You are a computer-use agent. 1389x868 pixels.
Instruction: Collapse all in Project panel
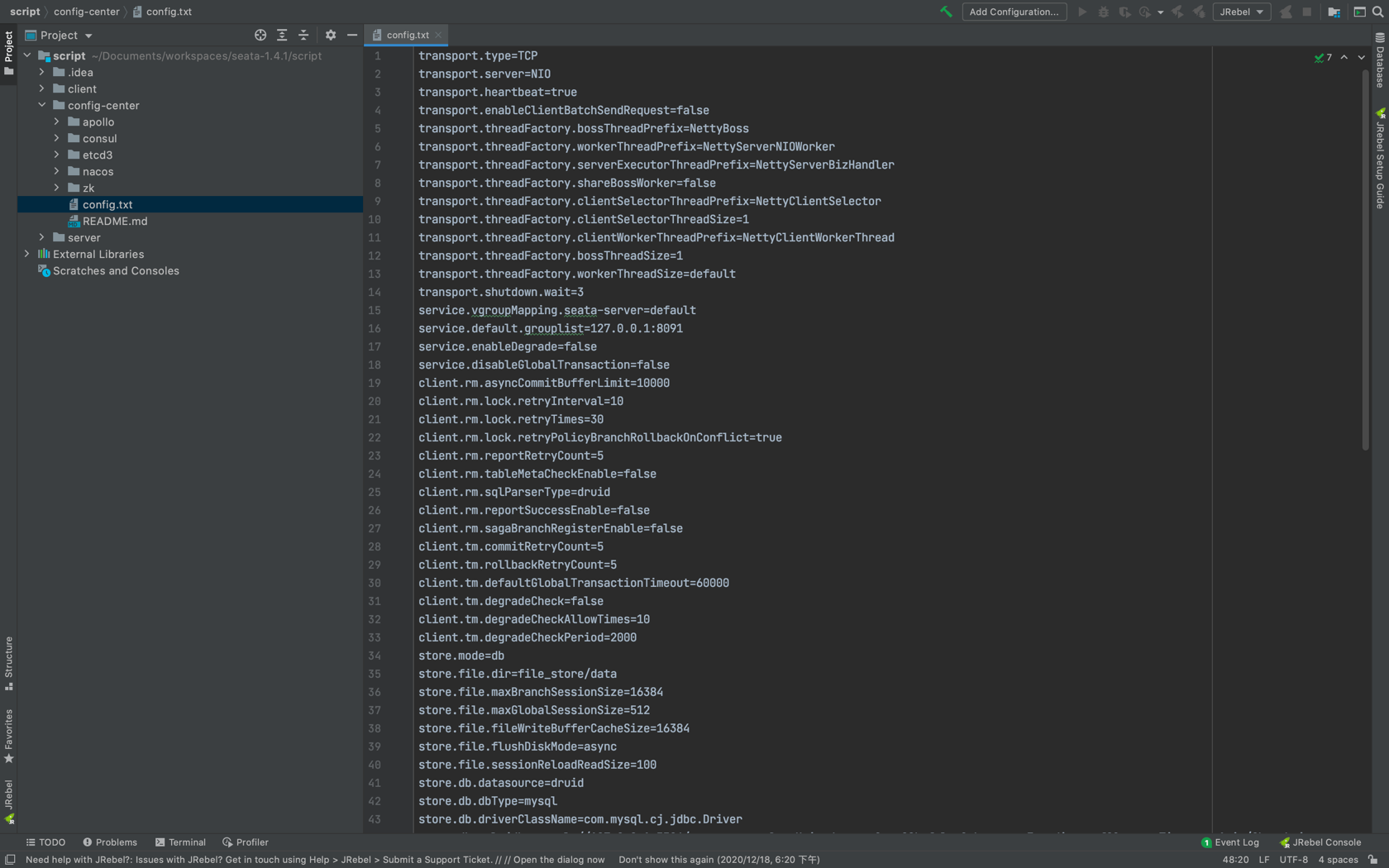[303, 35]
